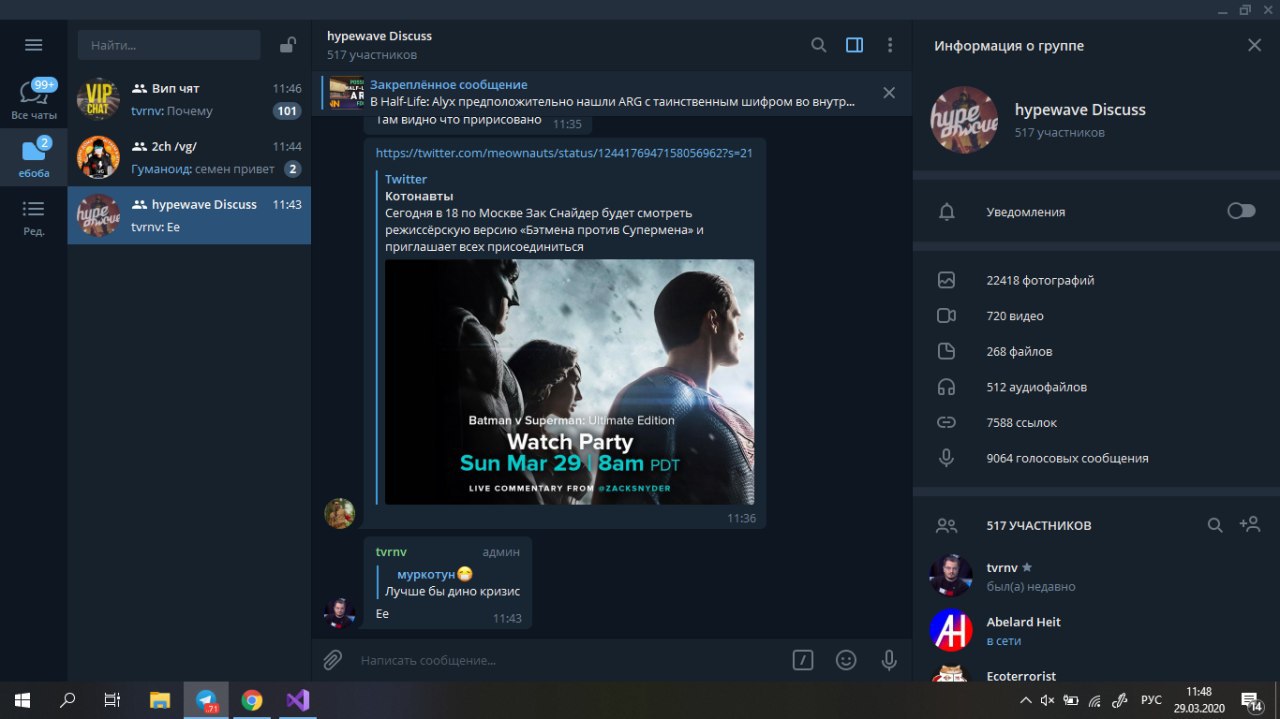Click the Найти search field
The height and width of the screenshot is (719, 1280).
(x=169, y=45)
